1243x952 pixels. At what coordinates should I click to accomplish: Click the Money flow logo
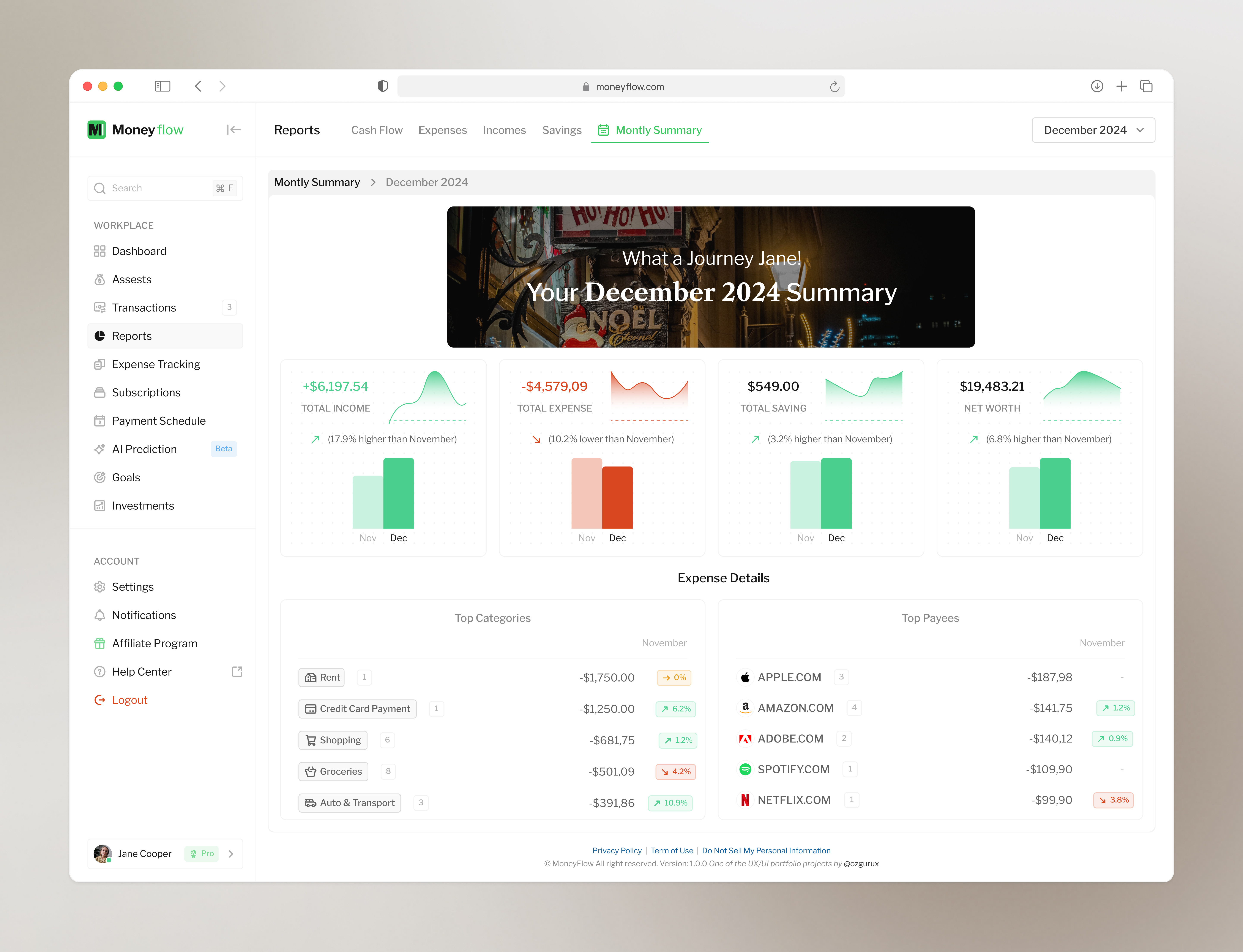136,130
